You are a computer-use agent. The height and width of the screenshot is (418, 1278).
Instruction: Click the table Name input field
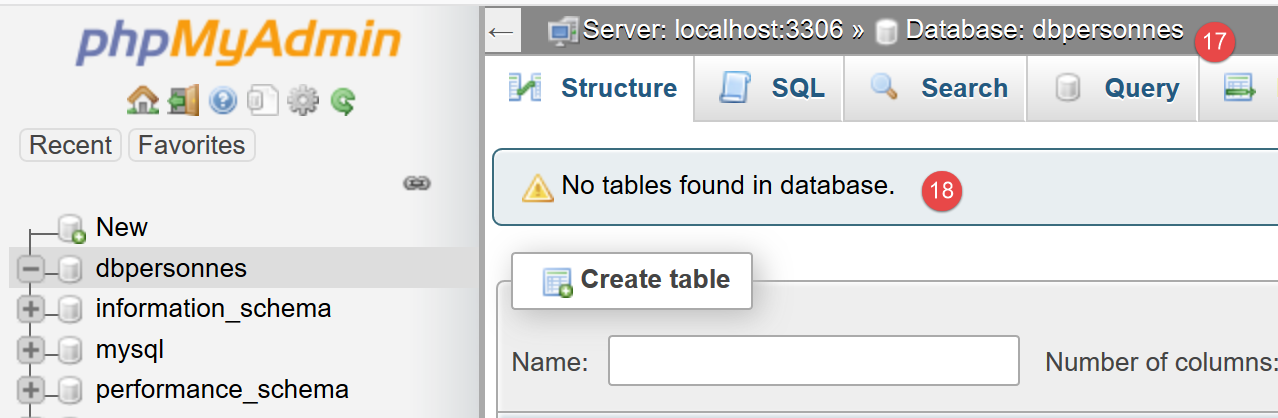pyautogui.click(x=813, y=361)
